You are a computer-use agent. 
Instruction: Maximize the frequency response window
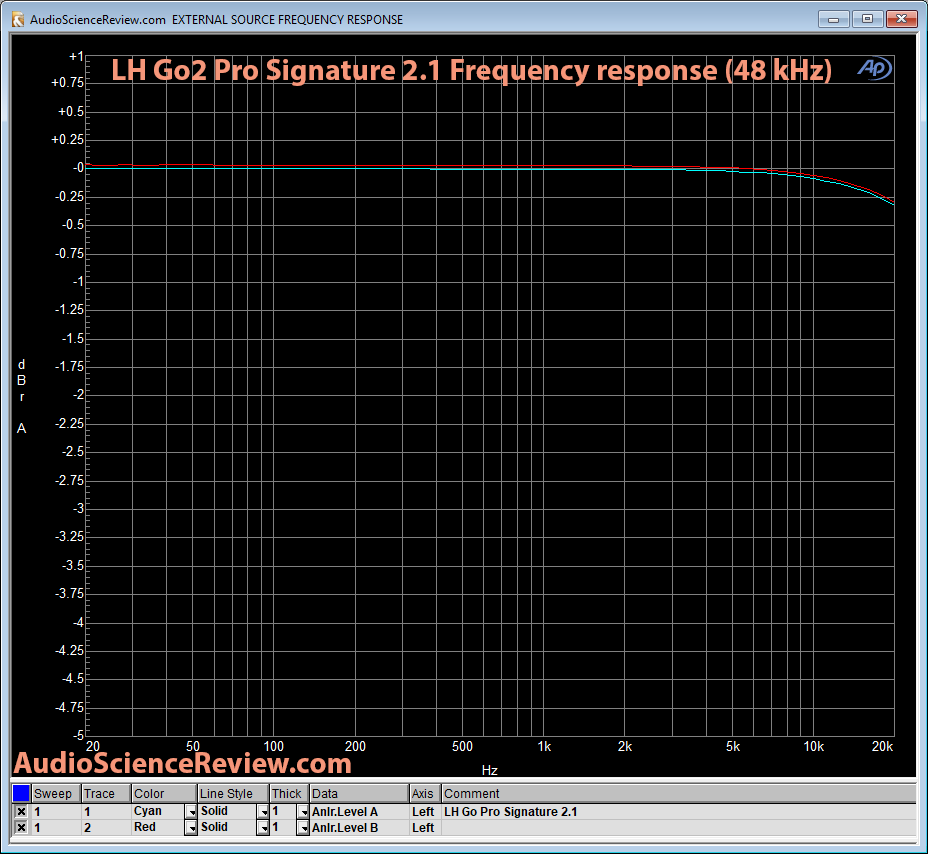[868, 19]
